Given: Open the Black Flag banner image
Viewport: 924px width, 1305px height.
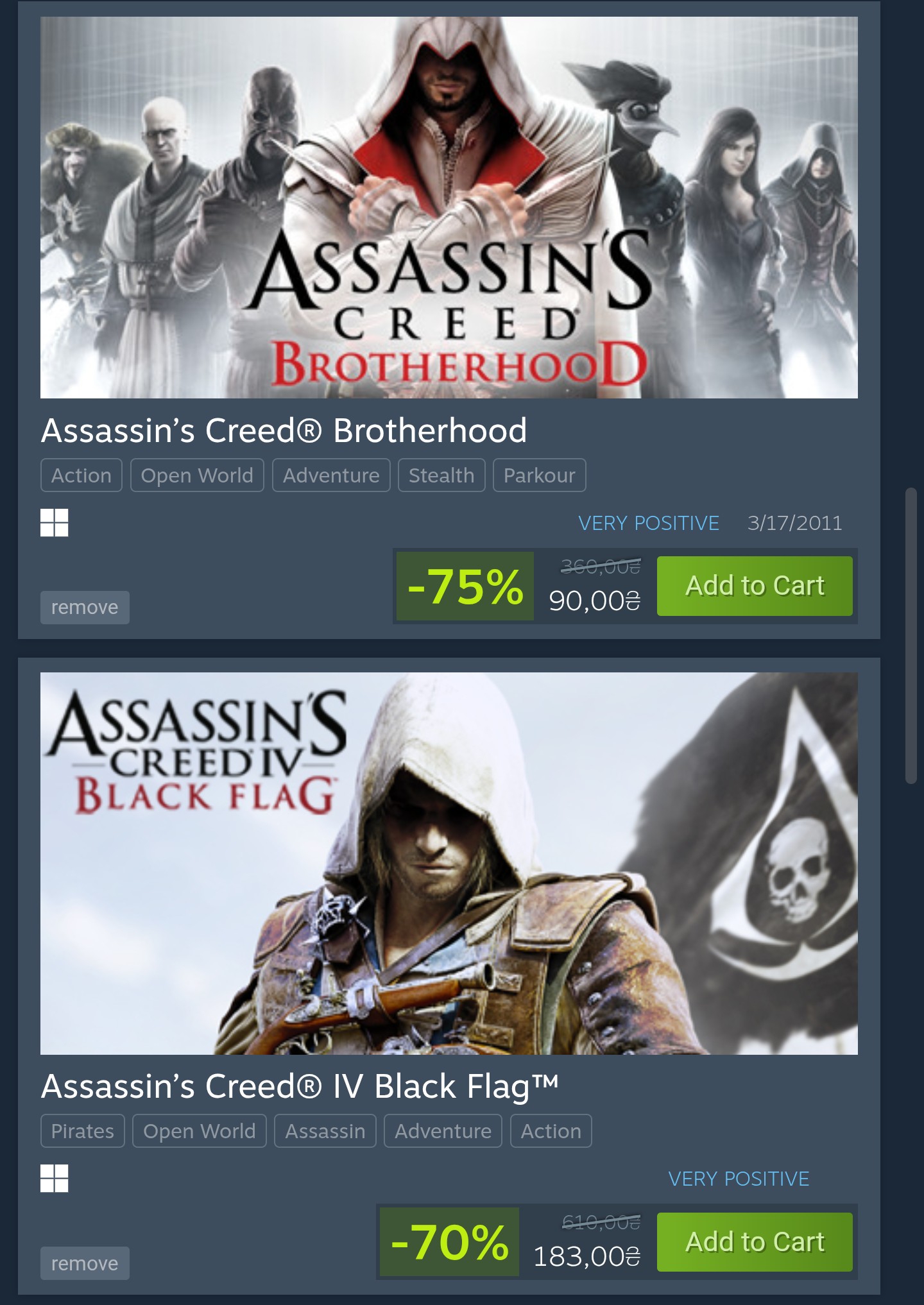Looking at the screenshot, I should point(449,863).
